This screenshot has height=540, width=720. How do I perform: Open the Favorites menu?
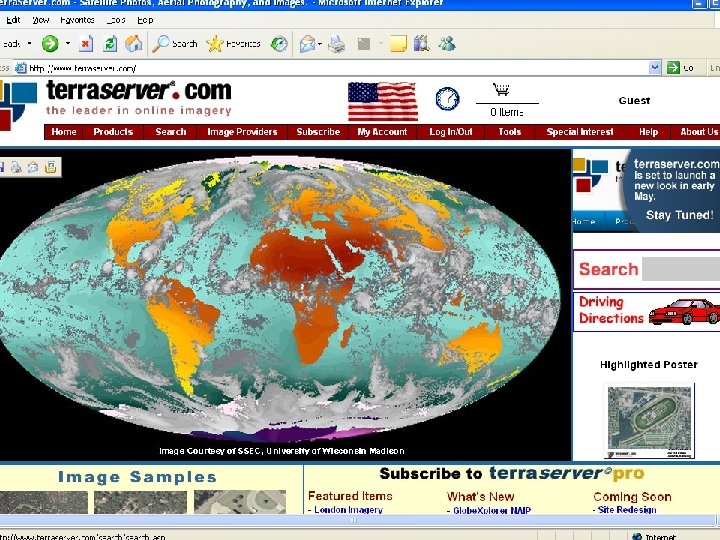click(77, 20)
